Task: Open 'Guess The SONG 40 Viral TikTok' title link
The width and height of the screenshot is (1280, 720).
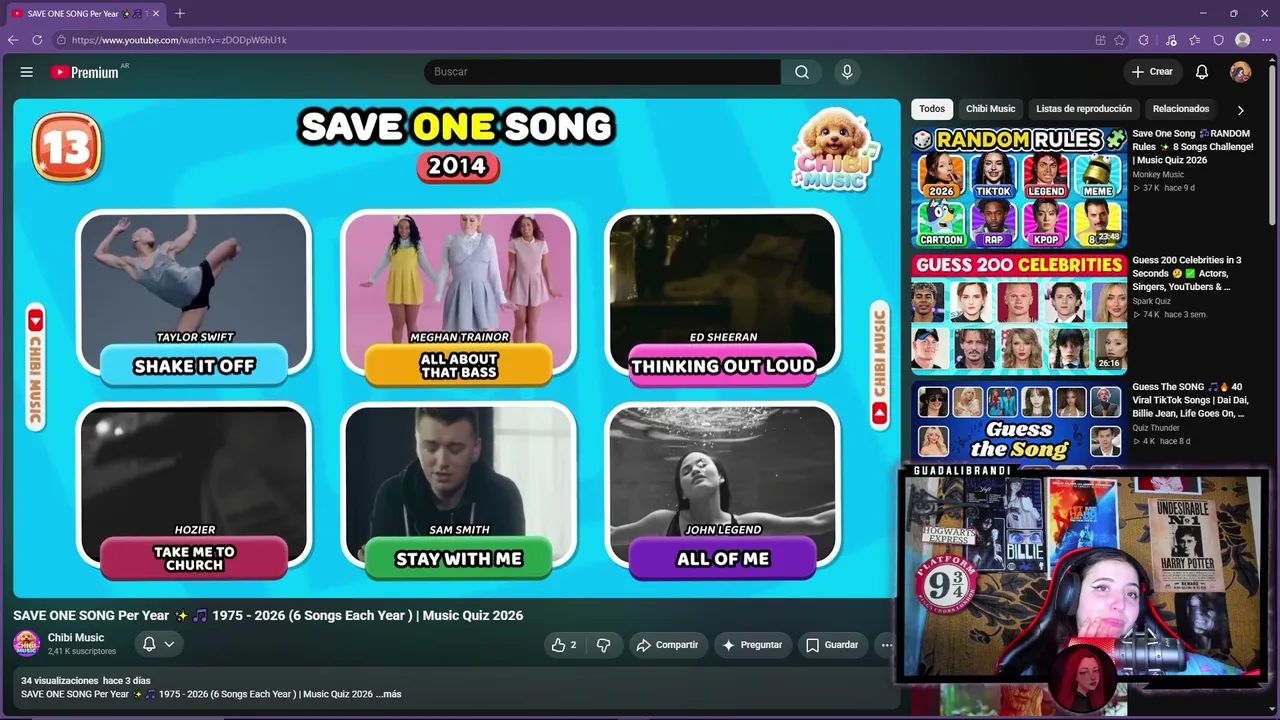Action: click(1189, 400)
